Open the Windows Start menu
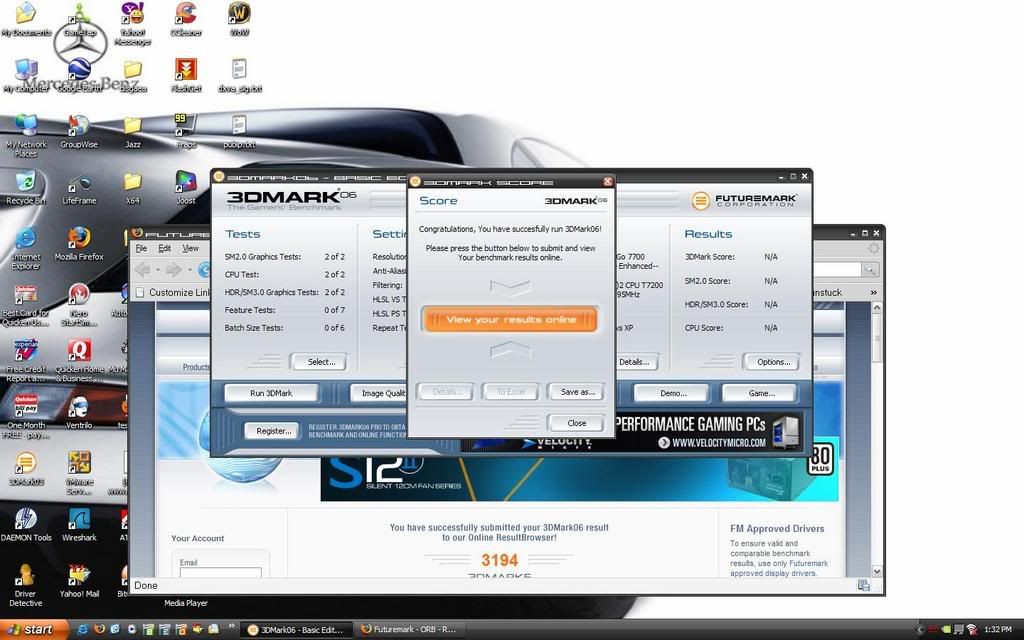This screenshot has width=1024, height=640. point(34,630)
